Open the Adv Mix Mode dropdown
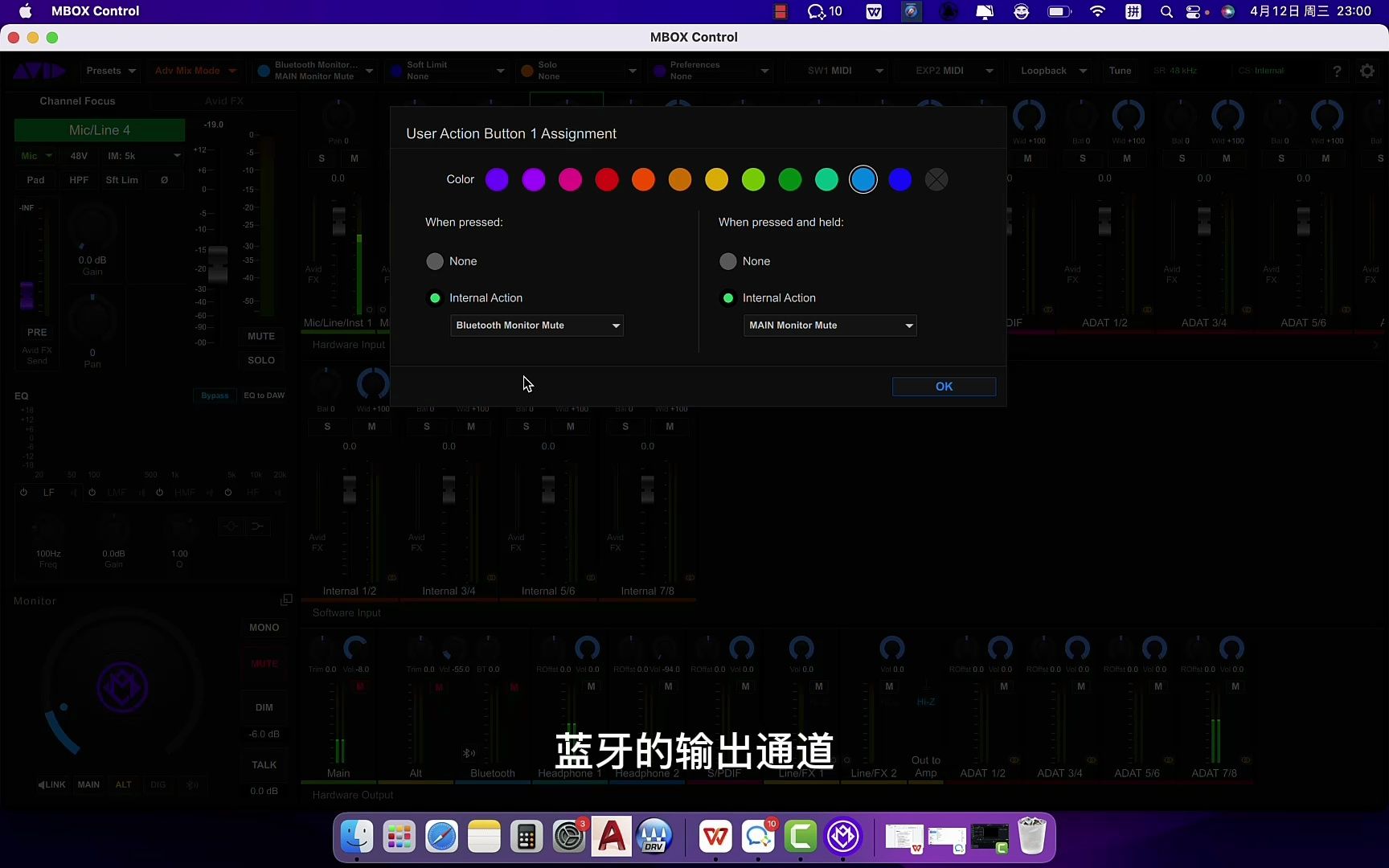Viewport: 1389px width, 868px height. [x=195, y=71]
